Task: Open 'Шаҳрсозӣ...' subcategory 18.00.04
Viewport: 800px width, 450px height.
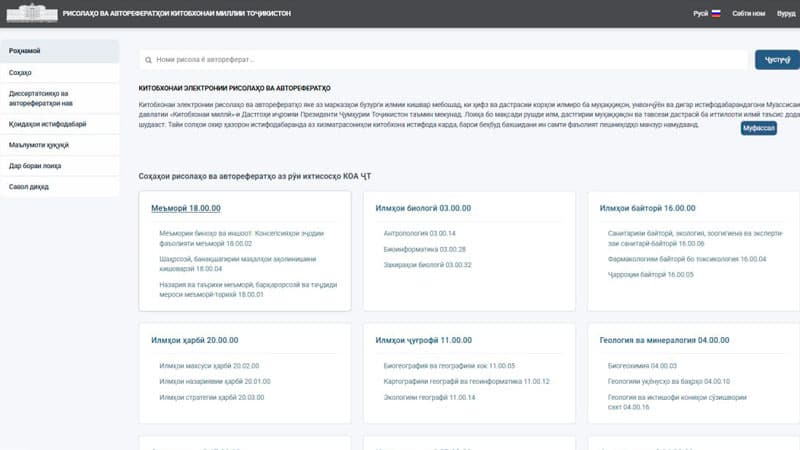Action: click(238, 264)
